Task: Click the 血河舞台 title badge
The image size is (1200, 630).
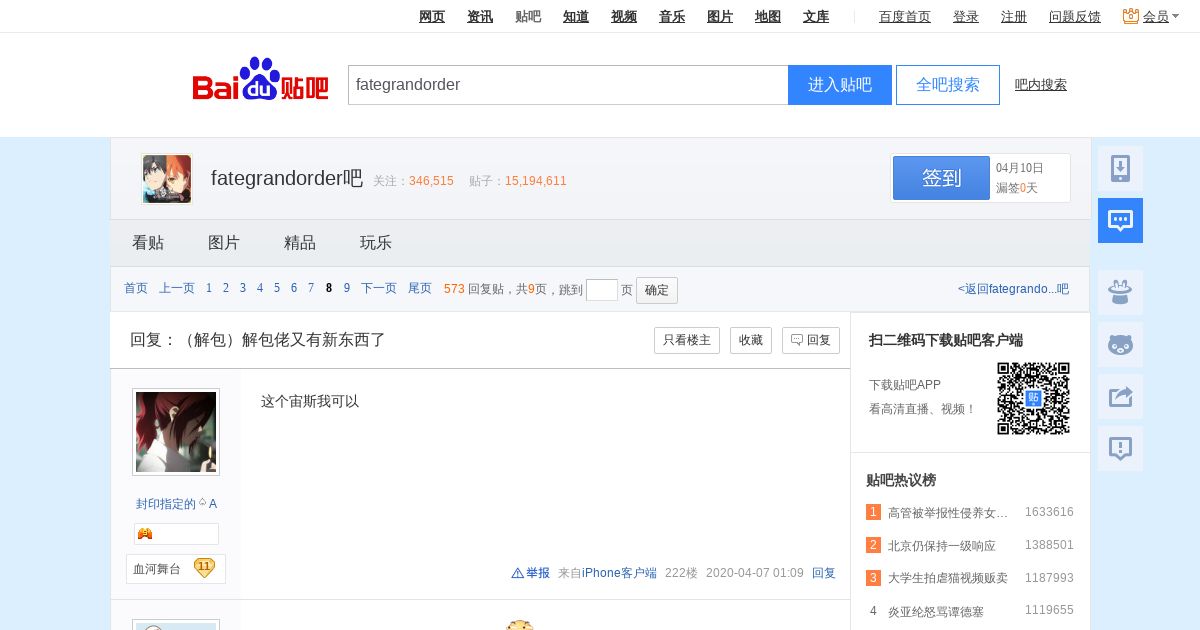Action: (157, 569)
